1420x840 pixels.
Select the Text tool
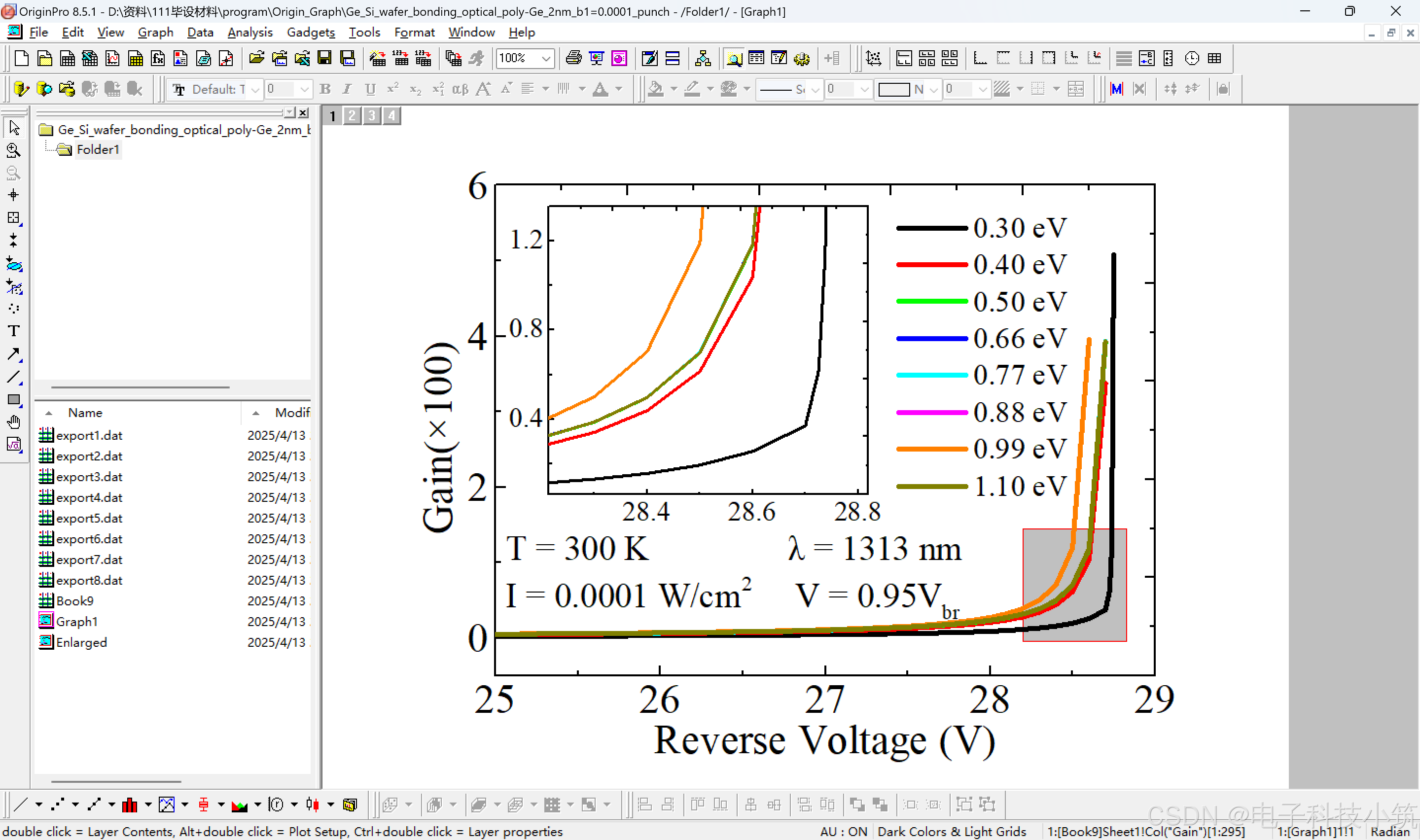14,331
